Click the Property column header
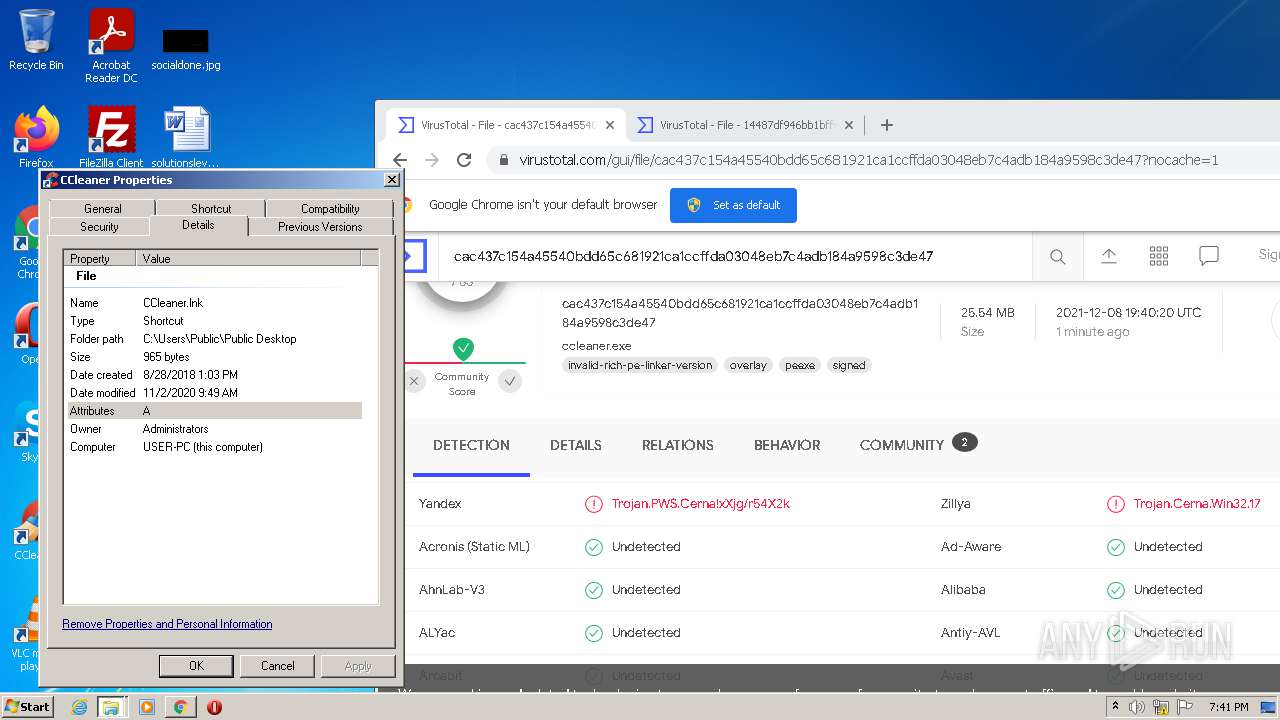The width and height of the screenshot is (1280, 720). [100, 258]
